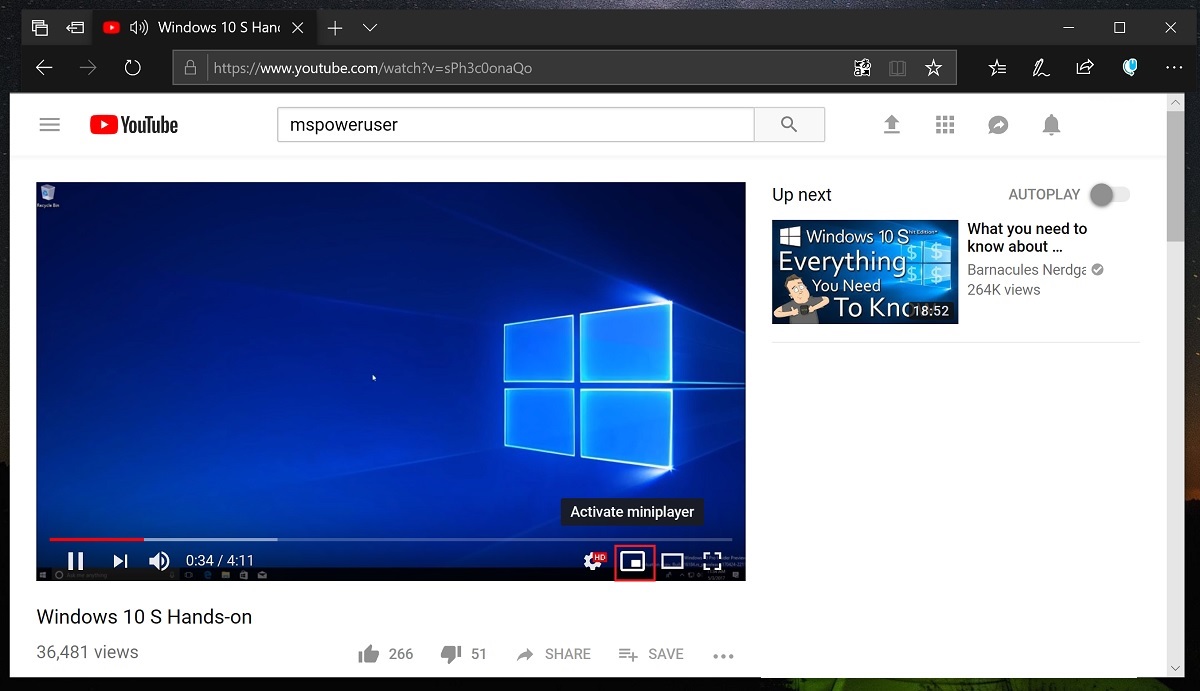The height and width of the screenshot is (691, 1200).
Task: Click the video progress bar
Action: tap(391, 539)
